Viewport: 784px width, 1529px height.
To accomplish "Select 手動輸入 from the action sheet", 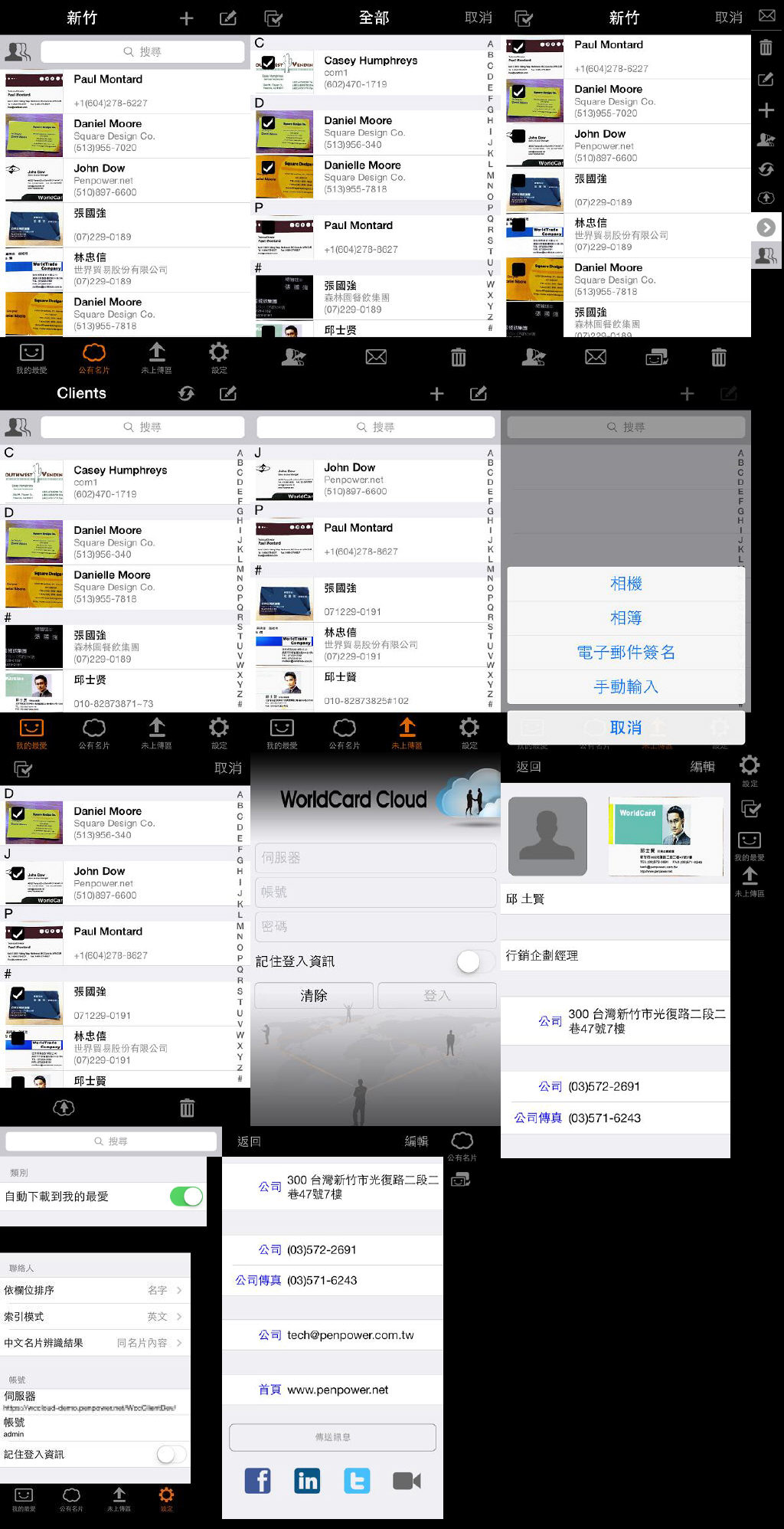I will click(x=626, y=687).
